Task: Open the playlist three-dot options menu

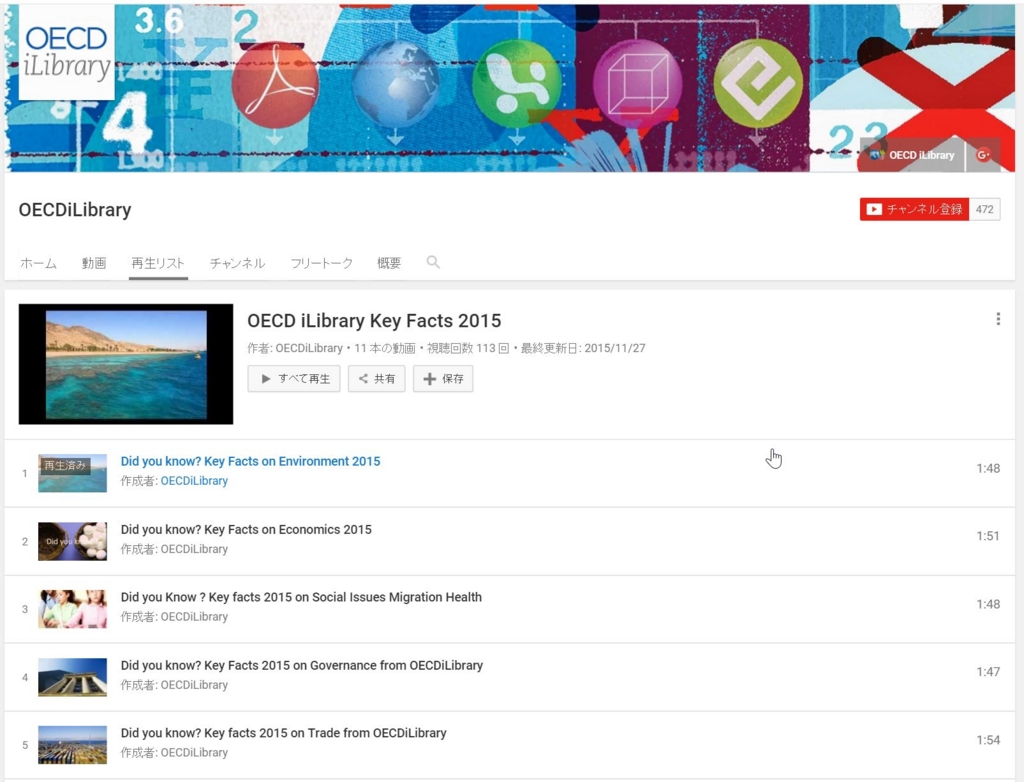Action: [998, 319]
